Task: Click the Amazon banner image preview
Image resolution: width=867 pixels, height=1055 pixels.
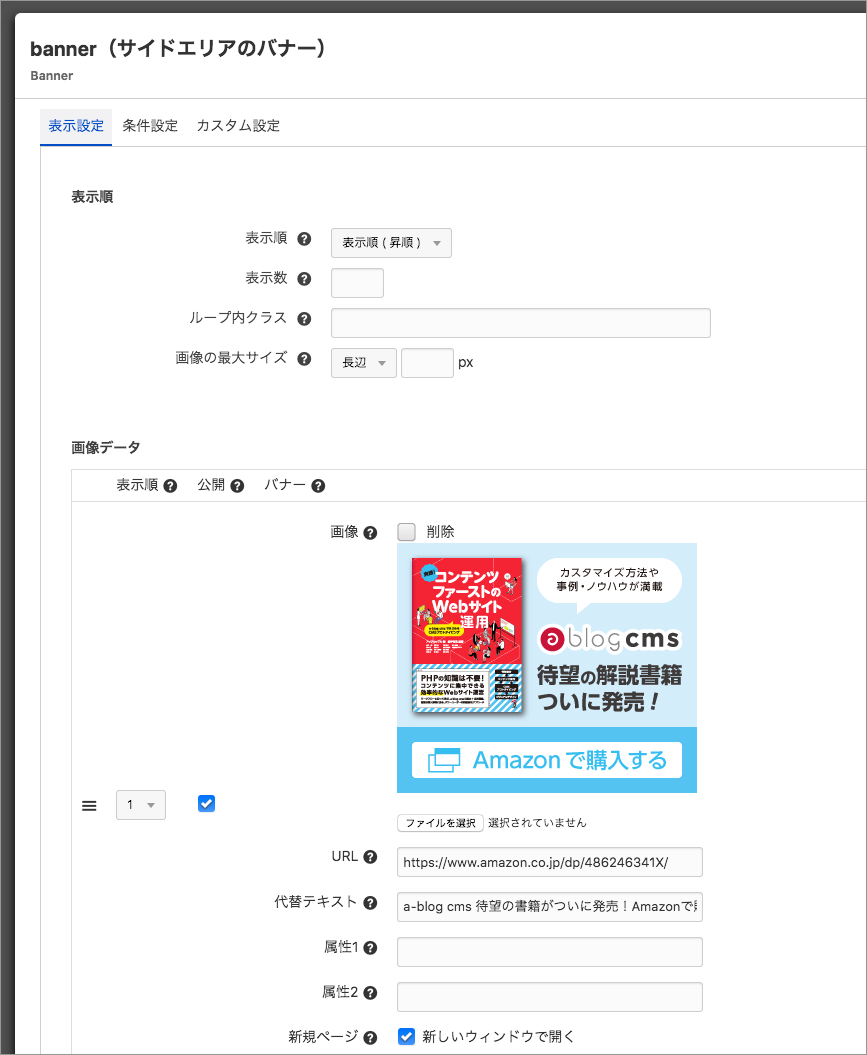Action: 547,668
